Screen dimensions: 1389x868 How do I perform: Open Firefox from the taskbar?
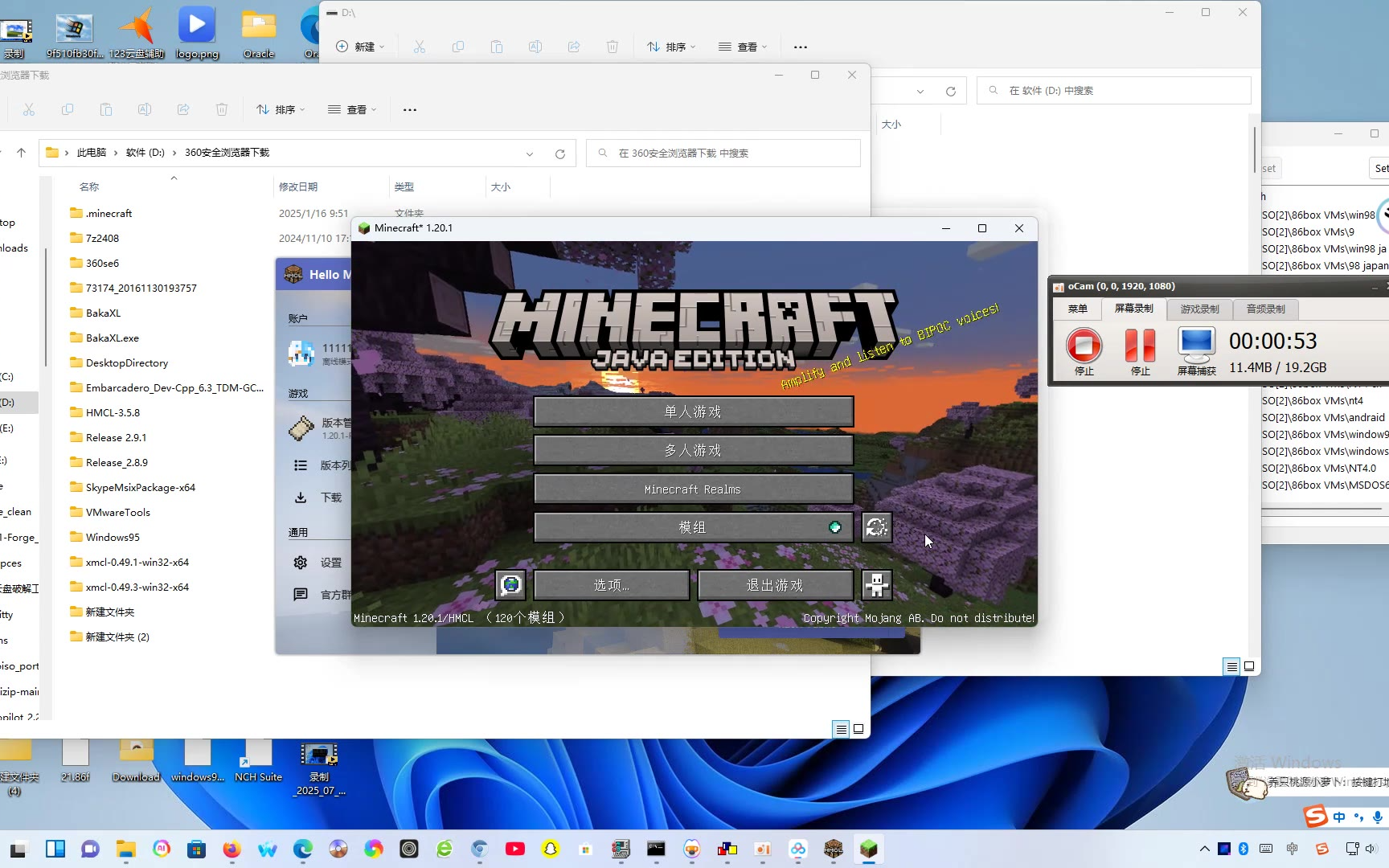click(x=231, y=849)
